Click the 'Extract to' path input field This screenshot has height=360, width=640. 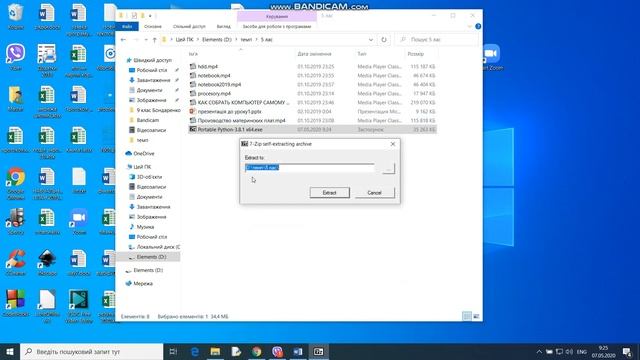pos(309,168)
